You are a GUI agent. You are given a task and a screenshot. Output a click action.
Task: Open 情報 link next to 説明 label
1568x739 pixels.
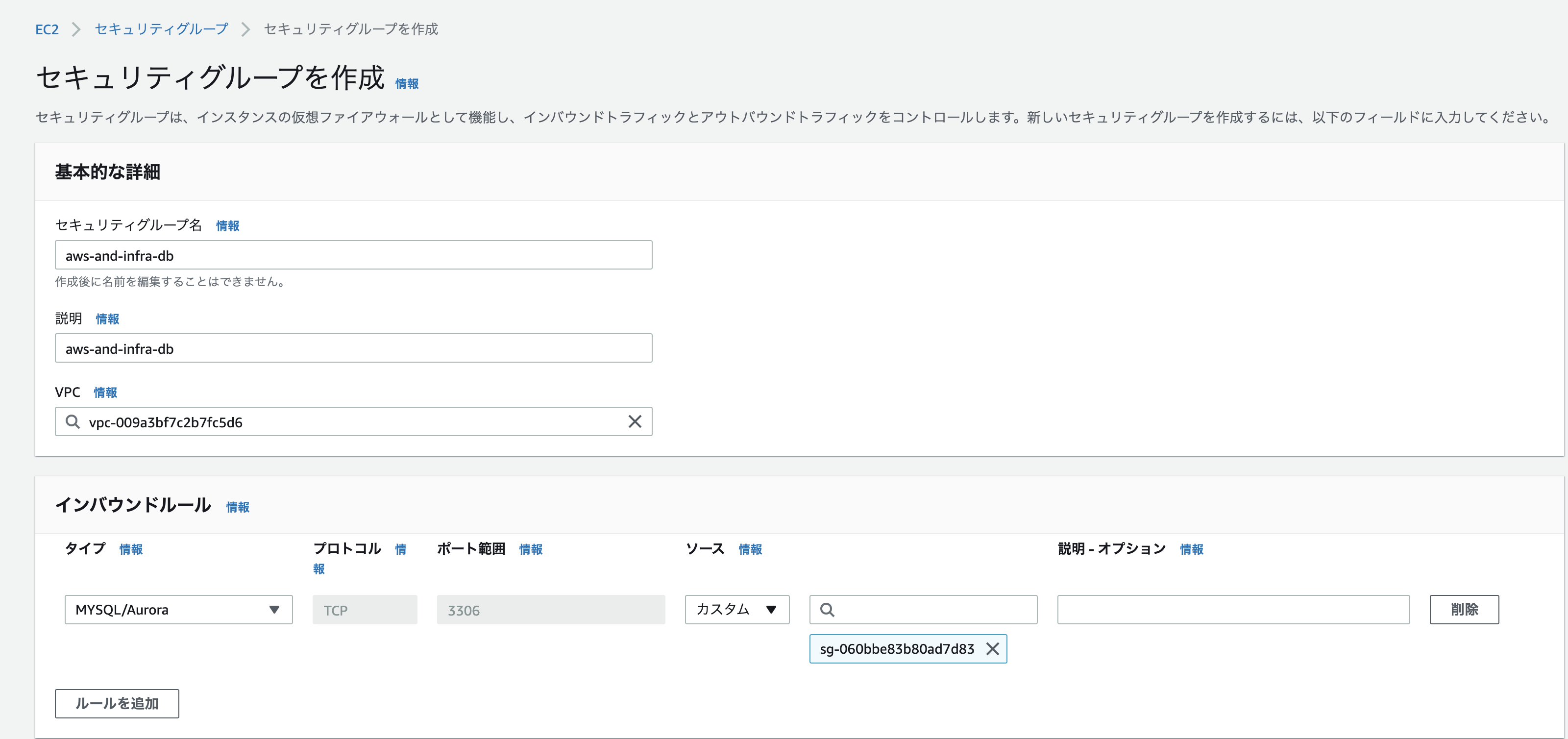pyautogui.click(x=107, y=319)
